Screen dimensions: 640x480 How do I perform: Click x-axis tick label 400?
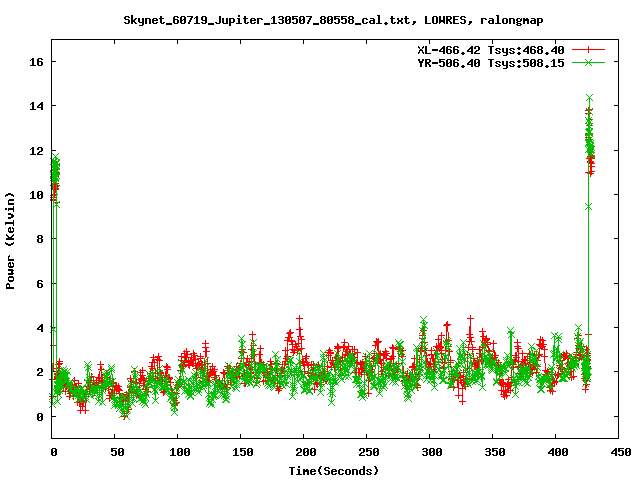[x=558, y=452]
